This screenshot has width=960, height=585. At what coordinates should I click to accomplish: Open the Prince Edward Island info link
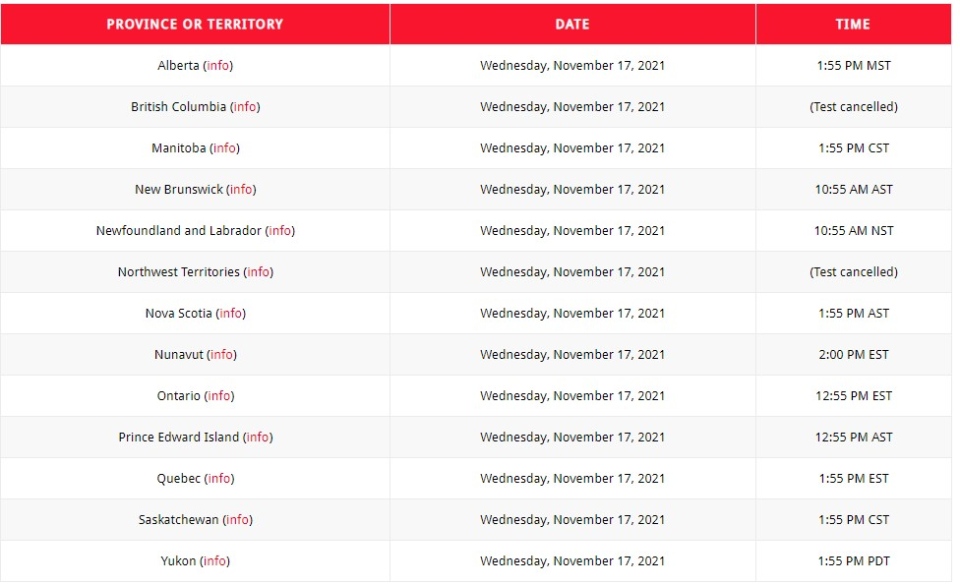258,437
